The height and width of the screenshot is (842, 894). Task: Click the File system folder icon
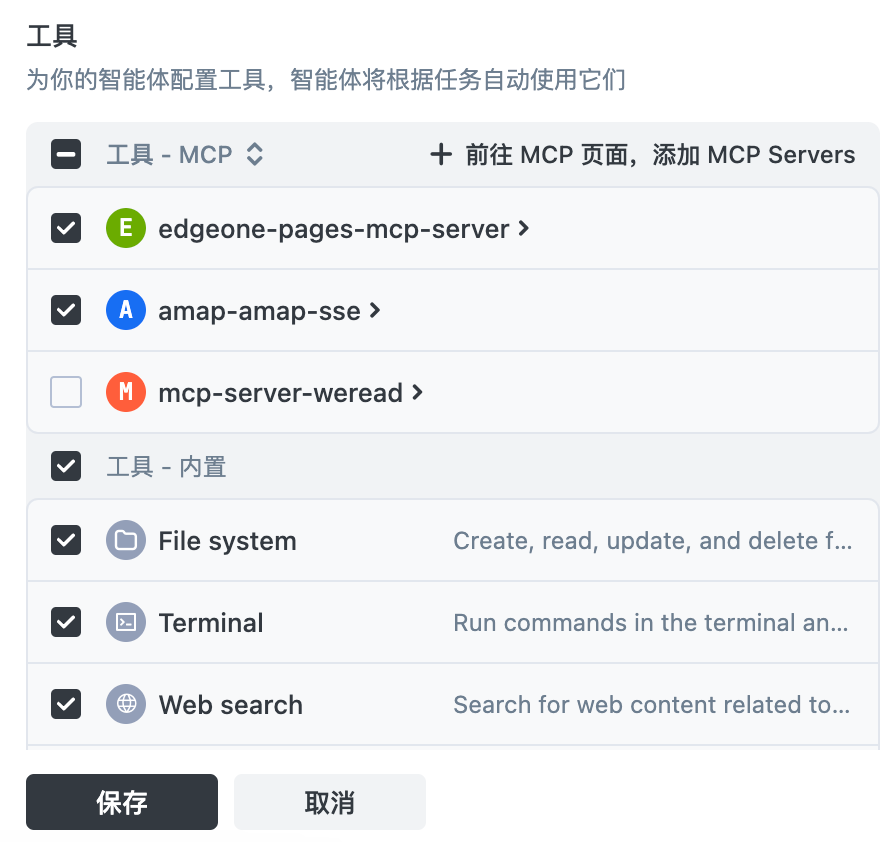coord(126,540)
